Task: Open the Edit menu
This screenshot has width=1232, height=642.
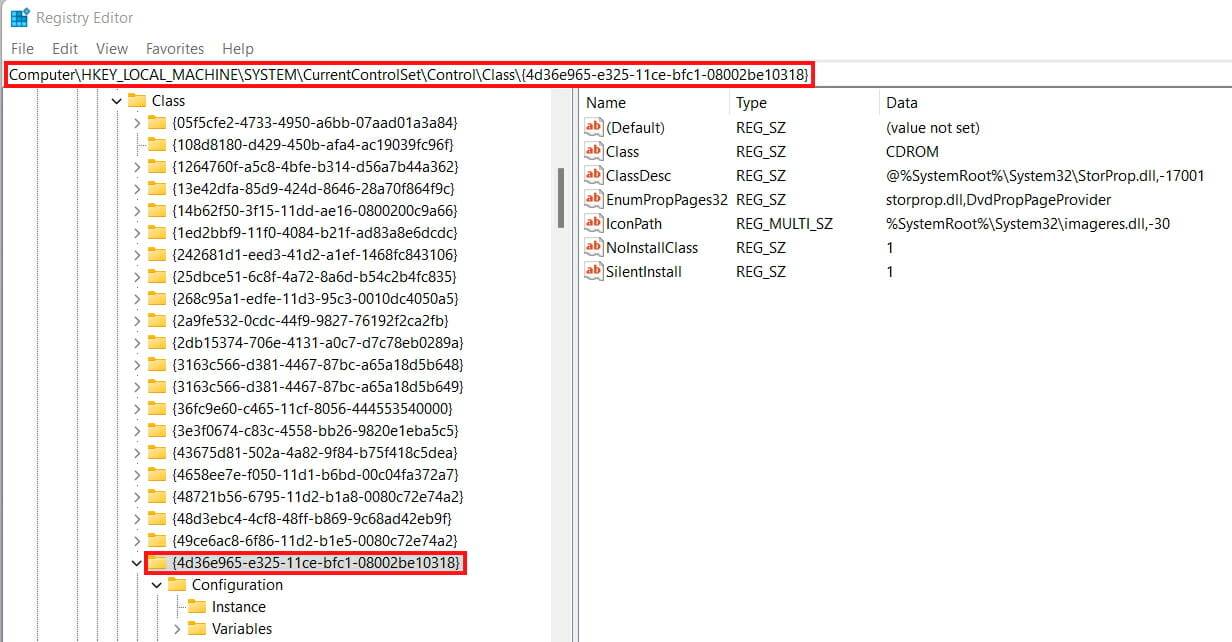Action: [65, 48]
